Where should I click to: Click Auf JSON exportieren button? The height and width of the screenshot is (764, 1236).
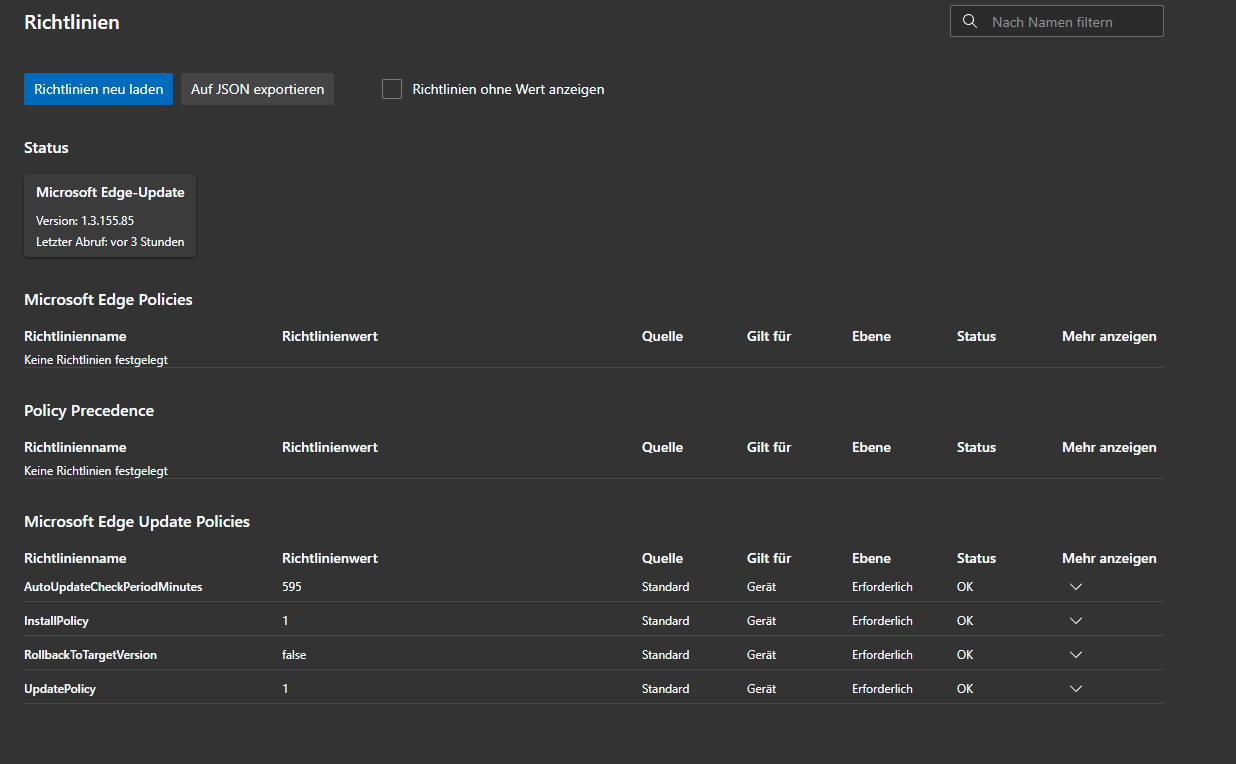[257, 89]
